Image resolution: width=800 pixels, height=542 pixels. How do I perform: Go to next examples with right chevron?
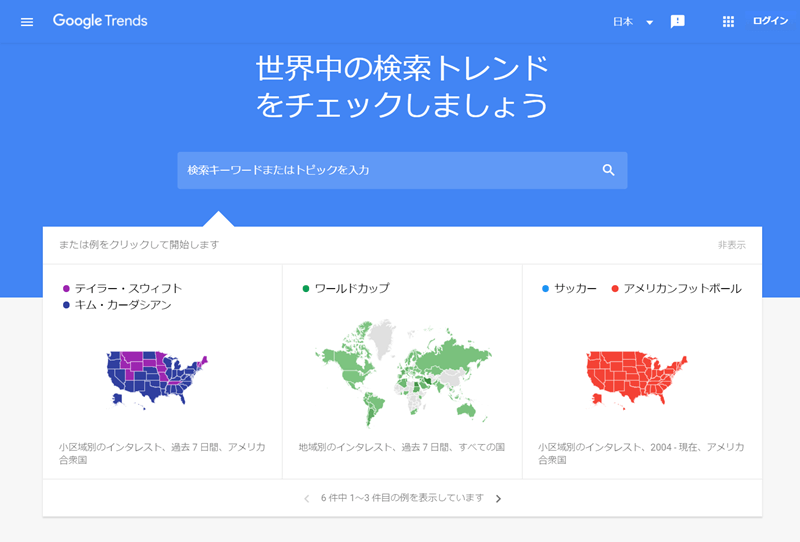coord(499,498)
